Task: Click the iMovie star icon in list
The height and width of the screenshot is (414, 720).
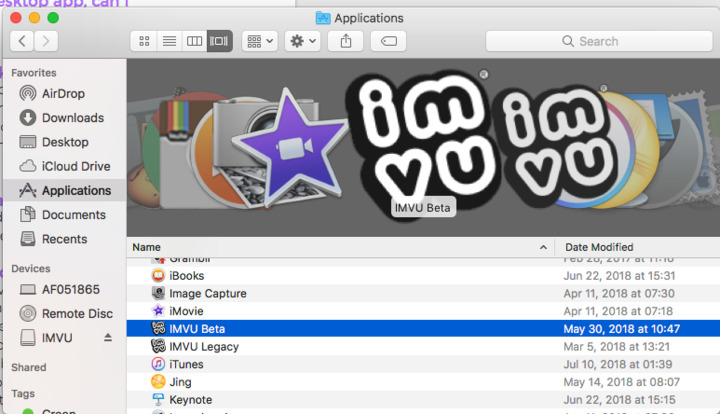Action: (158, 311)
